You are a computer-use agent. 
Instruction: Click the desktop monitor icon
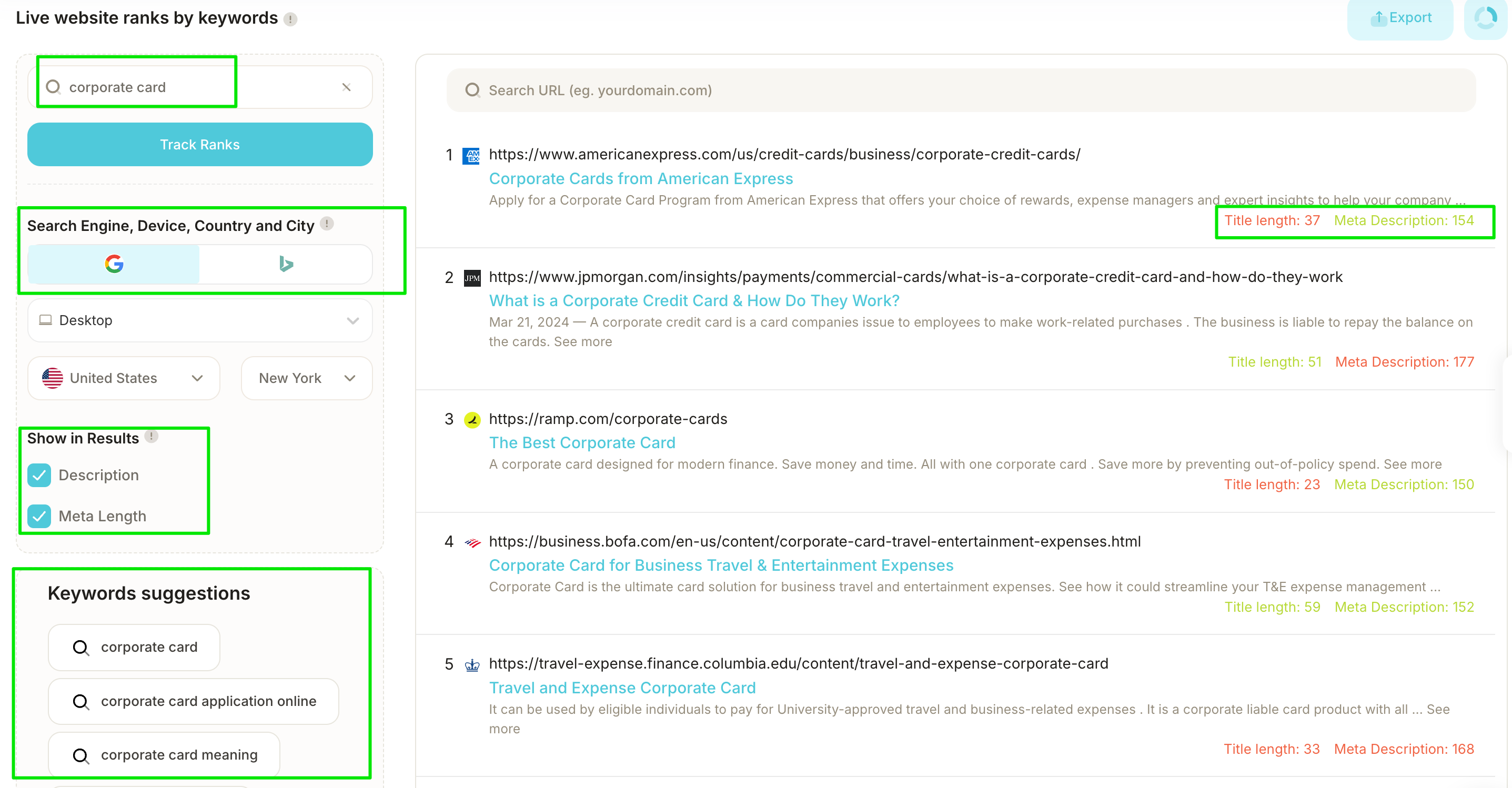pos(45,320)
